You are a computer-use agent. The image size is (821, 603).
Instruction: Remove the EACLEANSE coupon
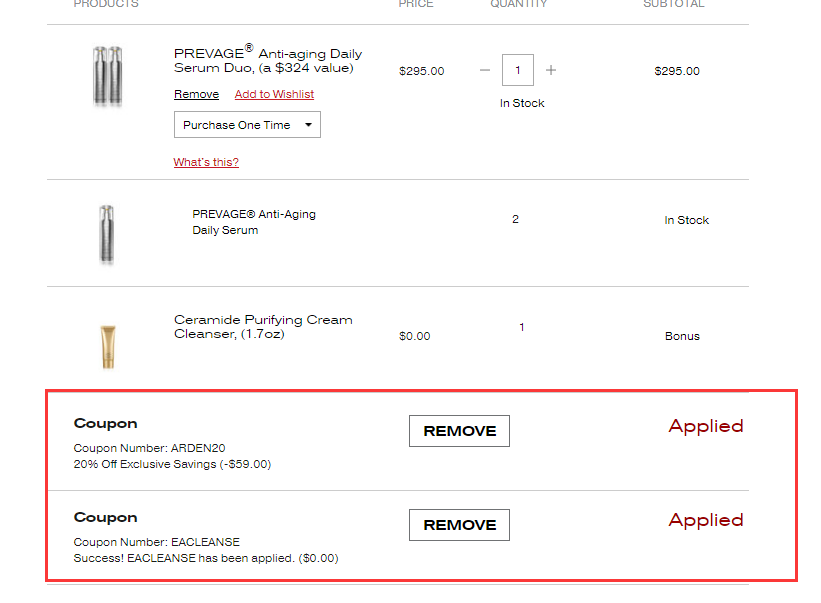tap(459, 525)
